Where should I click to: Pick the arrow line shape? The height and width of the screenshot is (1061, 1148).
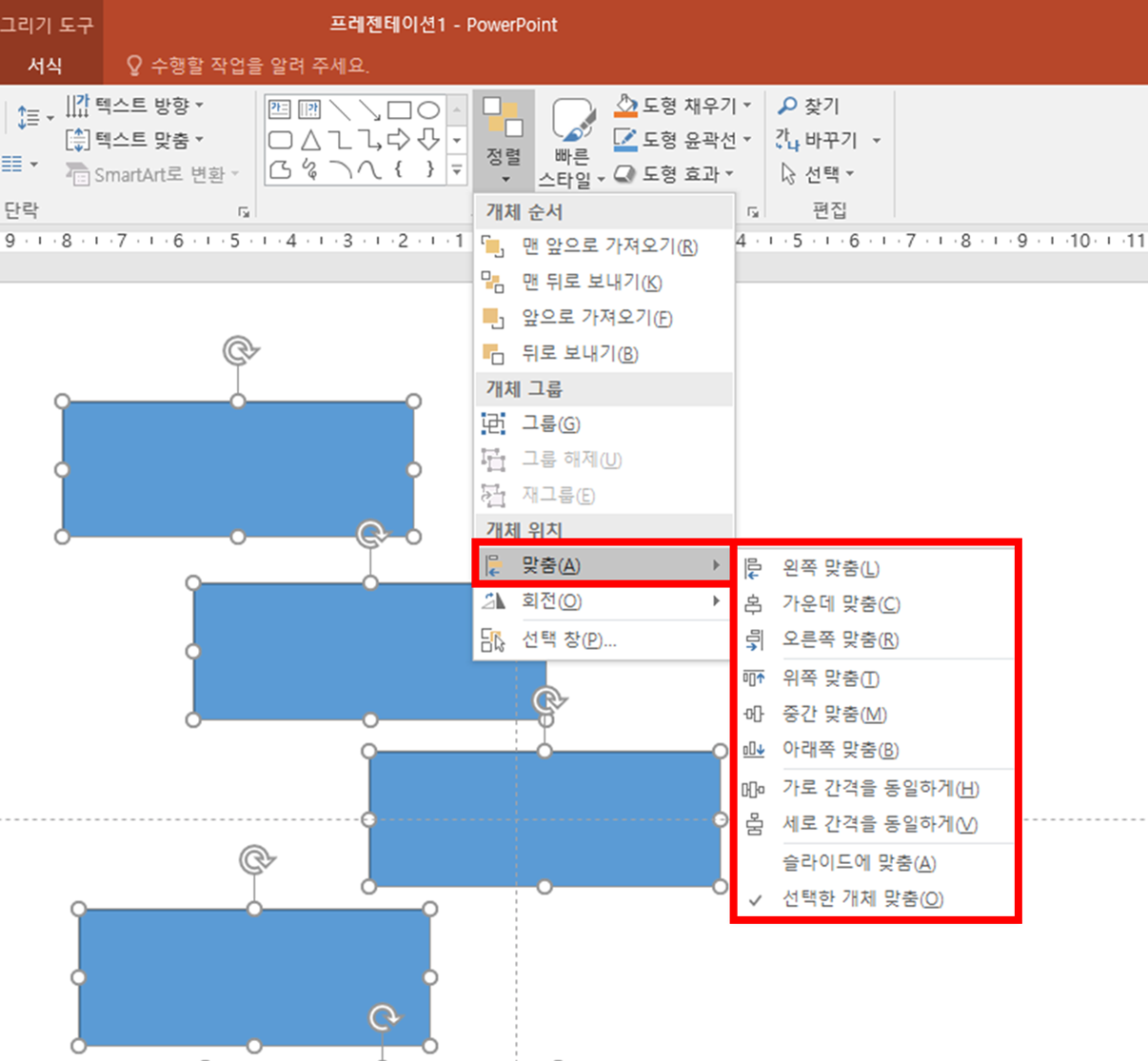click(369, 109)
